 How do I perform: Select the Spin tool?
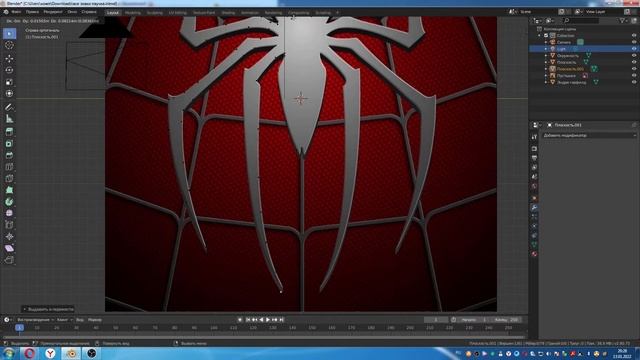pyautogui.click(x=9, y=202)
